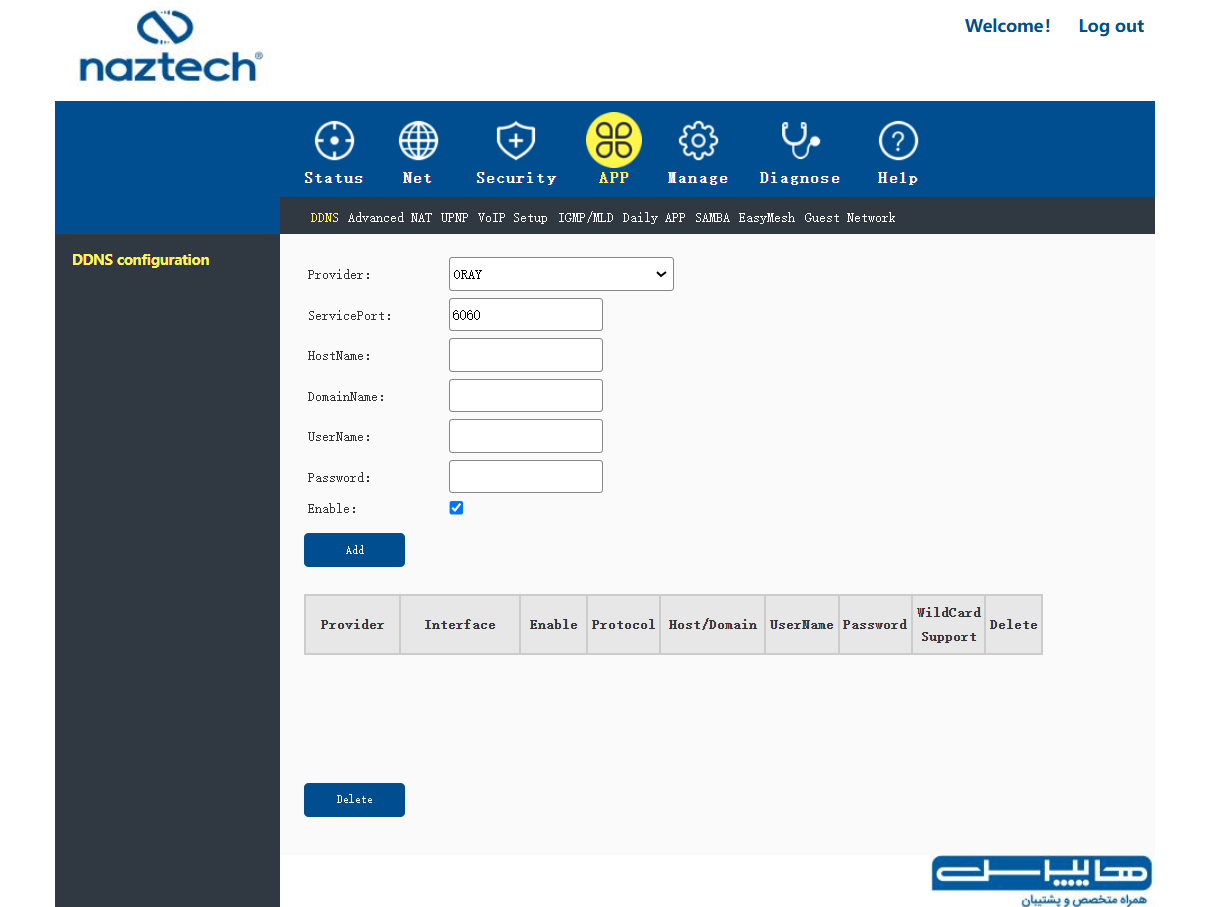Screen dimensions: 1216x907
Task: Focus the HostName input field
Action: (x=526, y=355)
